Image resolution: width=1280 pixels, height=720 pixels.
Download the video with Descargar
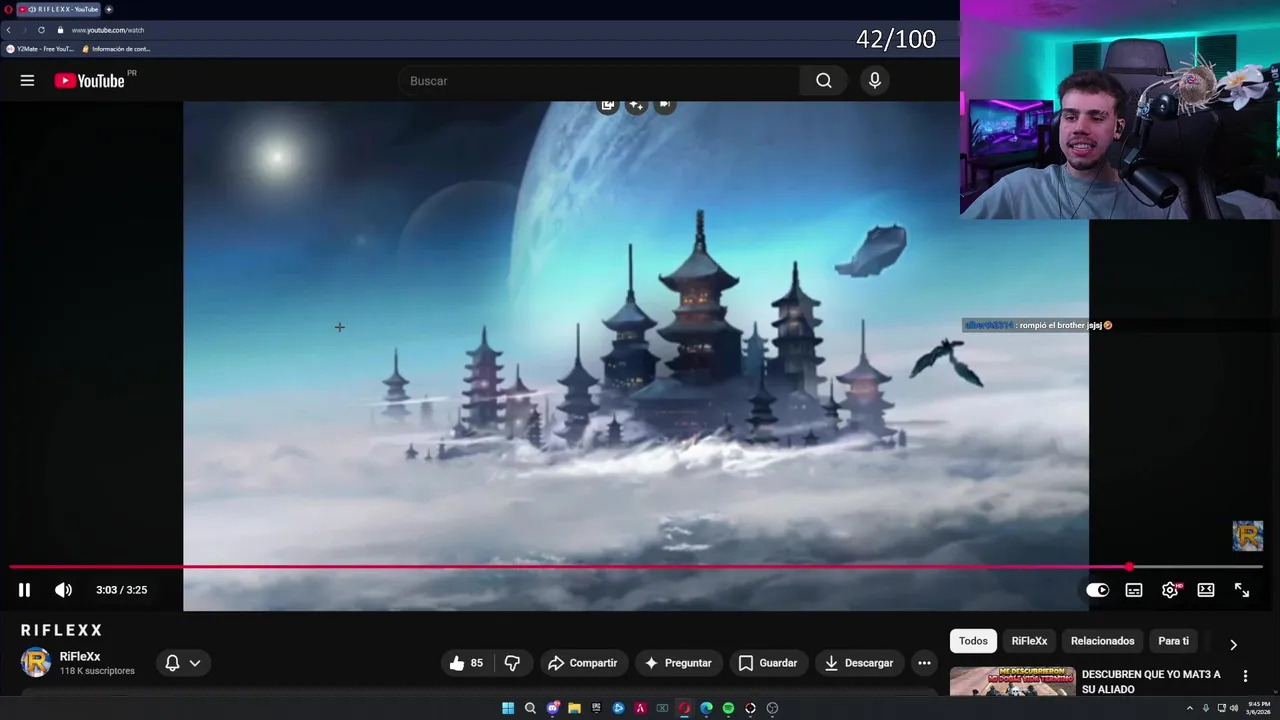point(859,663)
